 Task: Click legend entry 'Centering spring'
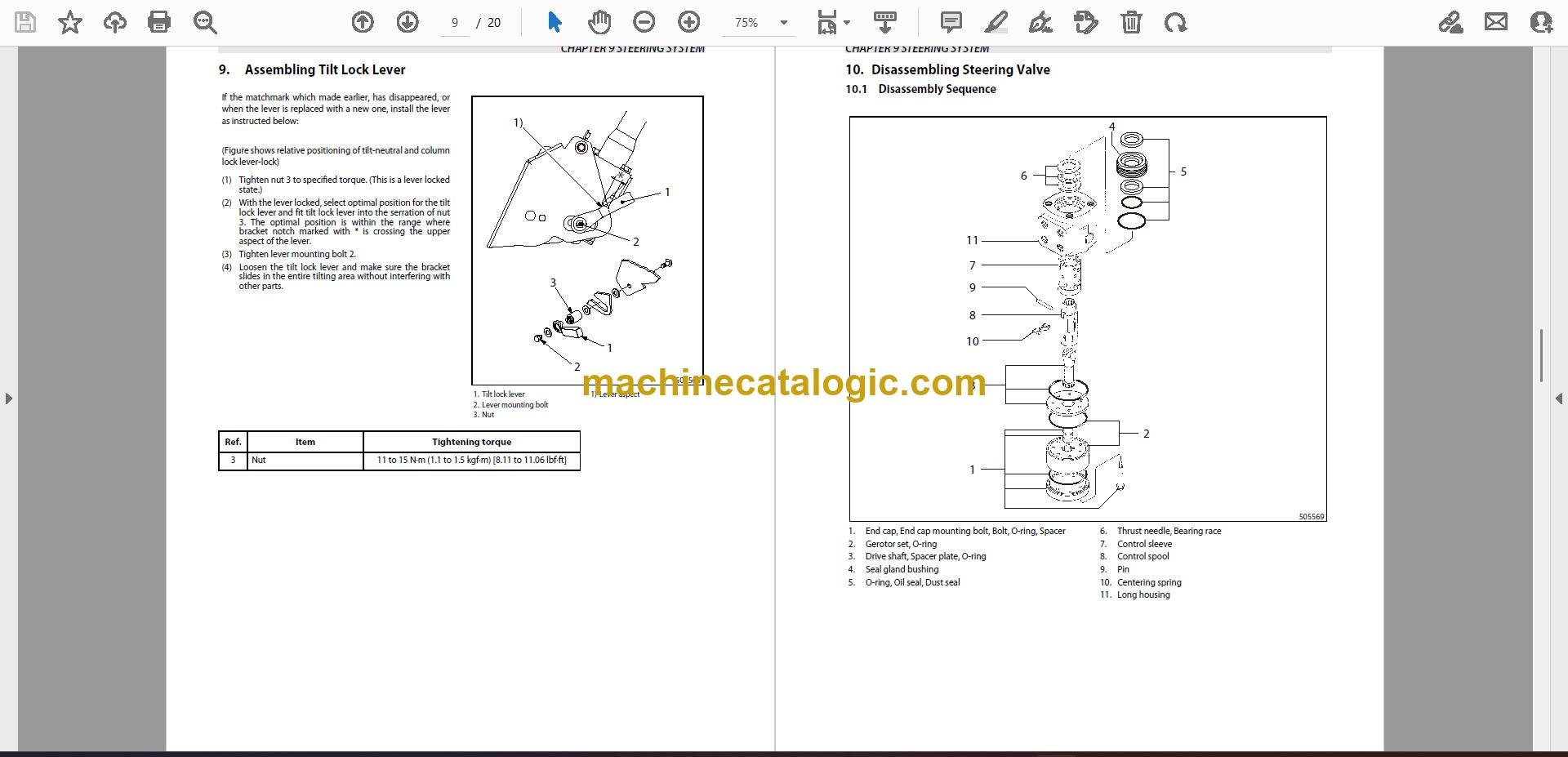tap(1149, 582)
